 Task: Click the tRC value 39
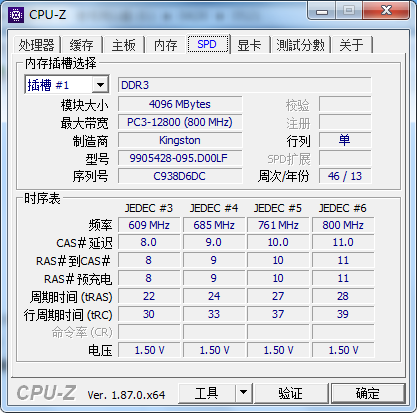pos(343,314)
